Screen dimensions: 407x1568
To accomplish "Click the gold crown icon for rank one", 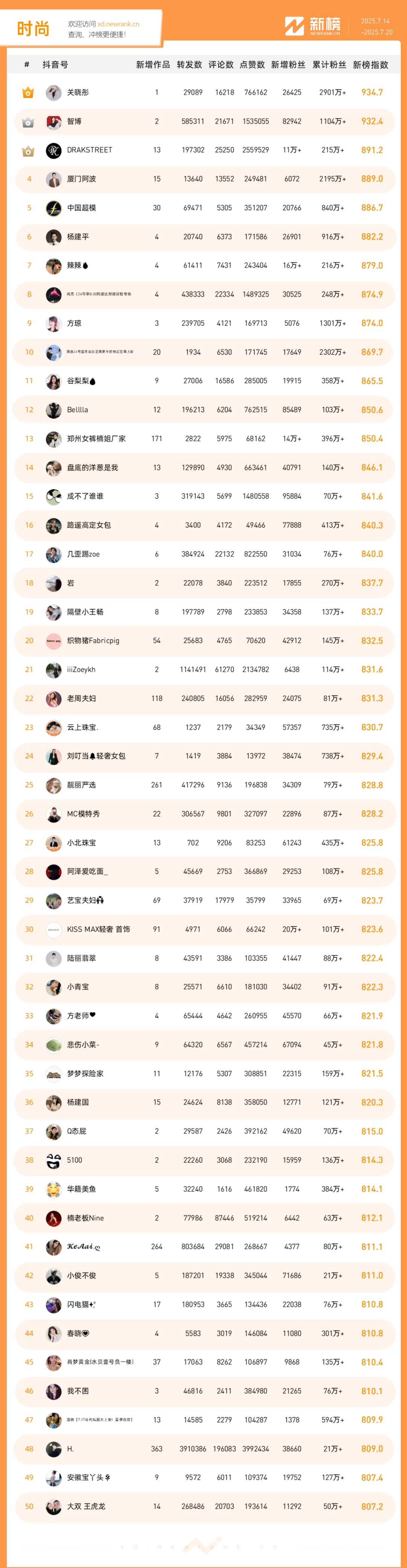I will 28,92.
